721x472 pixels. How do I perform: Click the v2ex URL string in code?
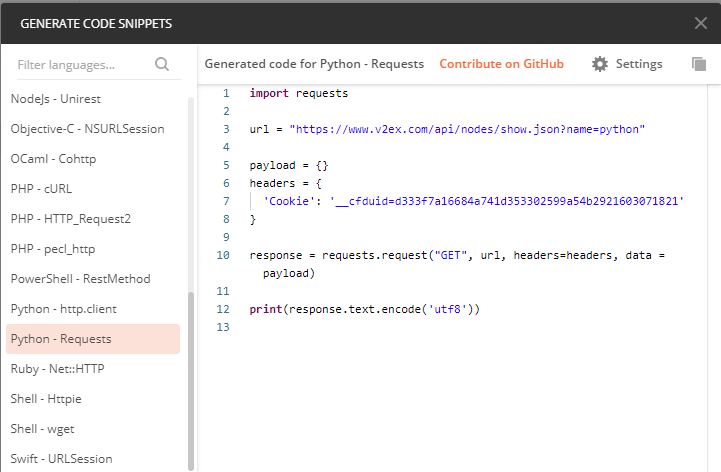pos(467,129)
